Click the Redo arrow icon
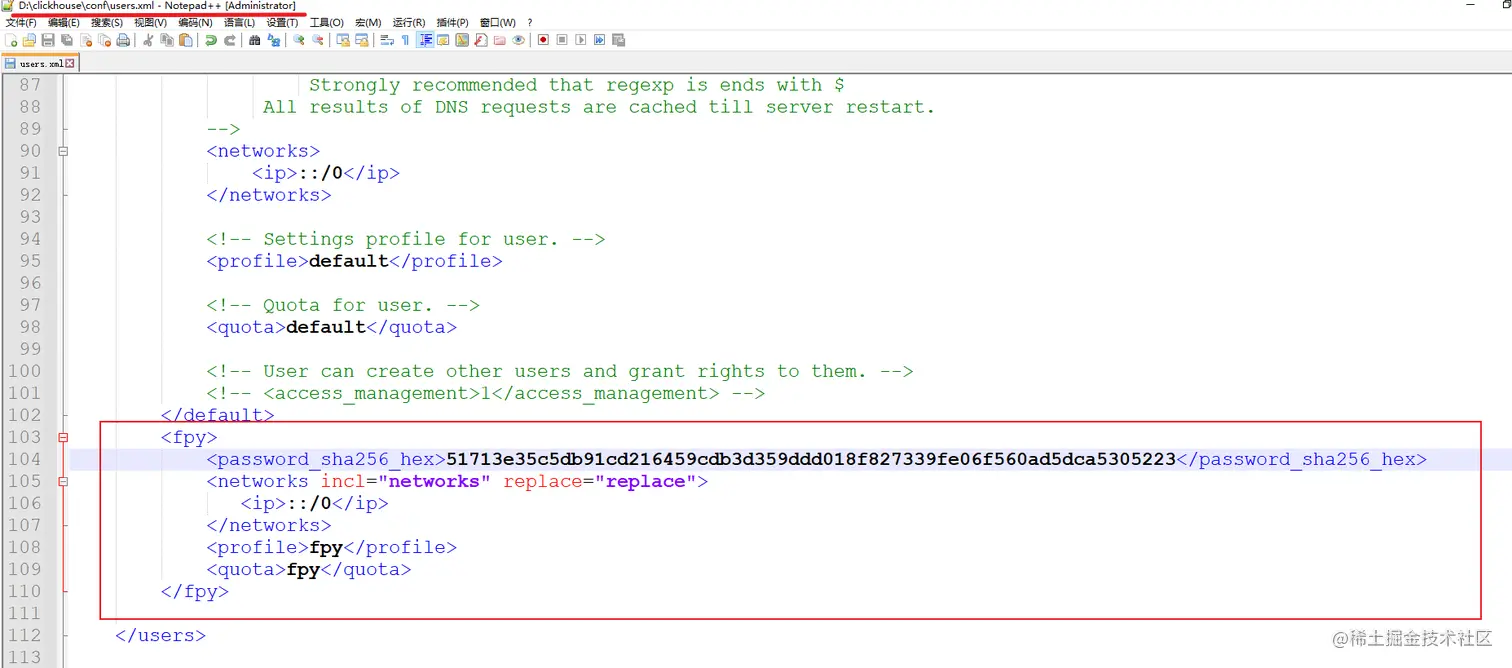 pyautogui.click(x=229, y=40)
